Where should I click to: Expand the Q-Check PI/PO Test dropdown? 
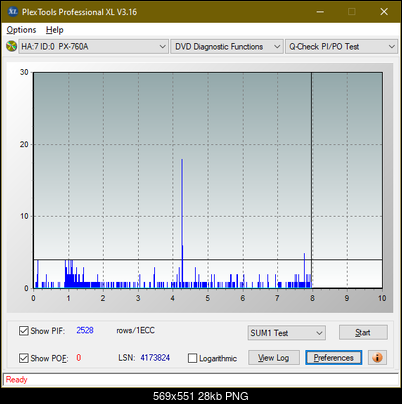pos(341,46)
